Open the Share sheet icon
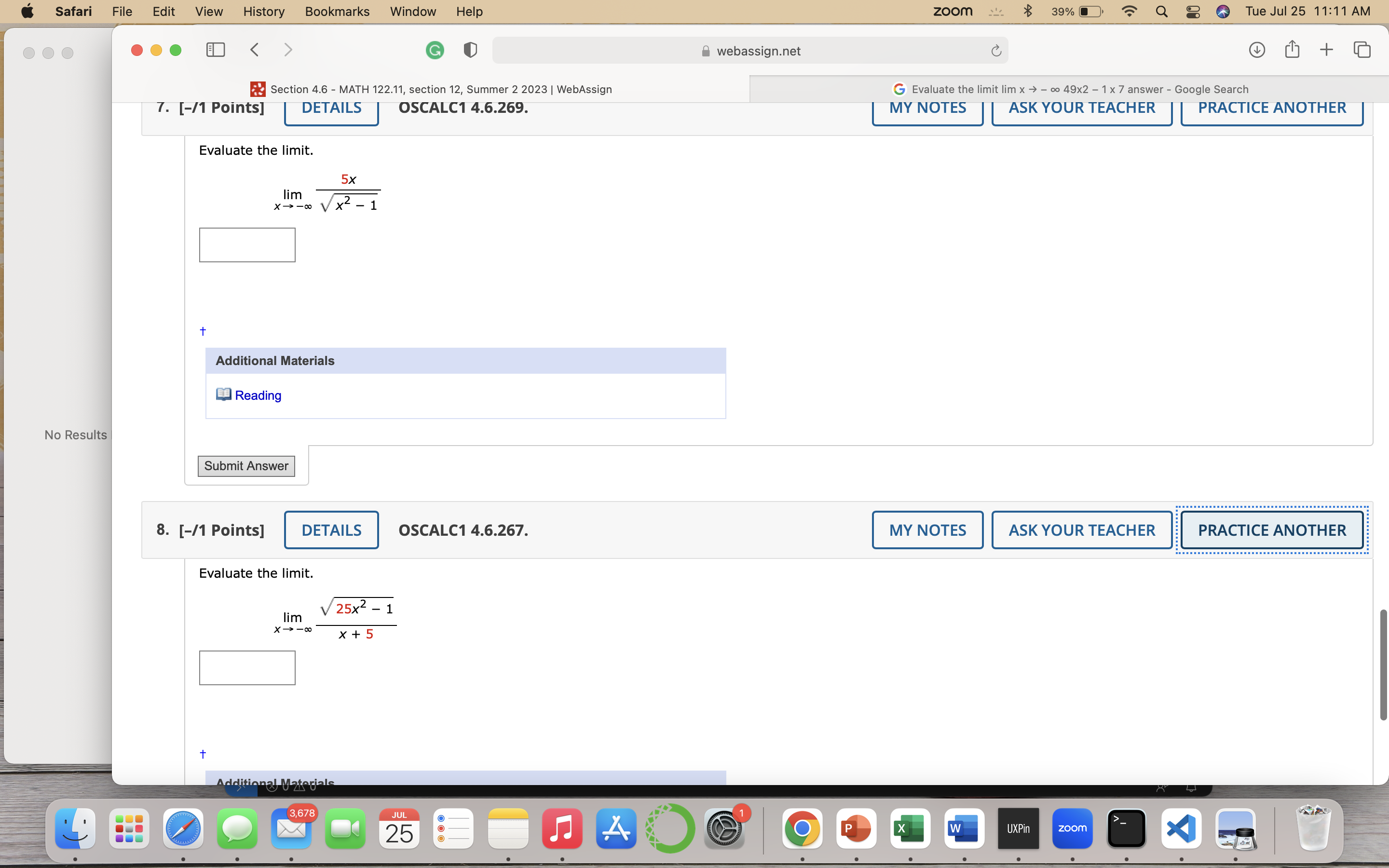Screen dimensions: 1389x868 tap(1292, 49)
